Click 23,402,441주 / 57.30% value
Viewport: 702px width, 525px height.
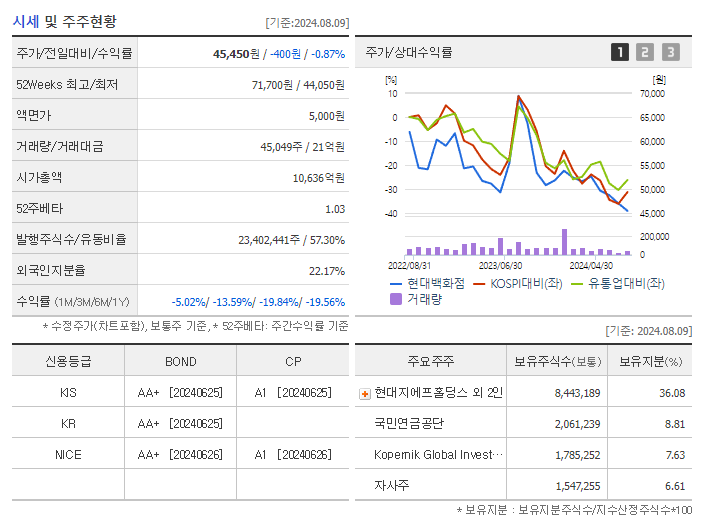291,240
